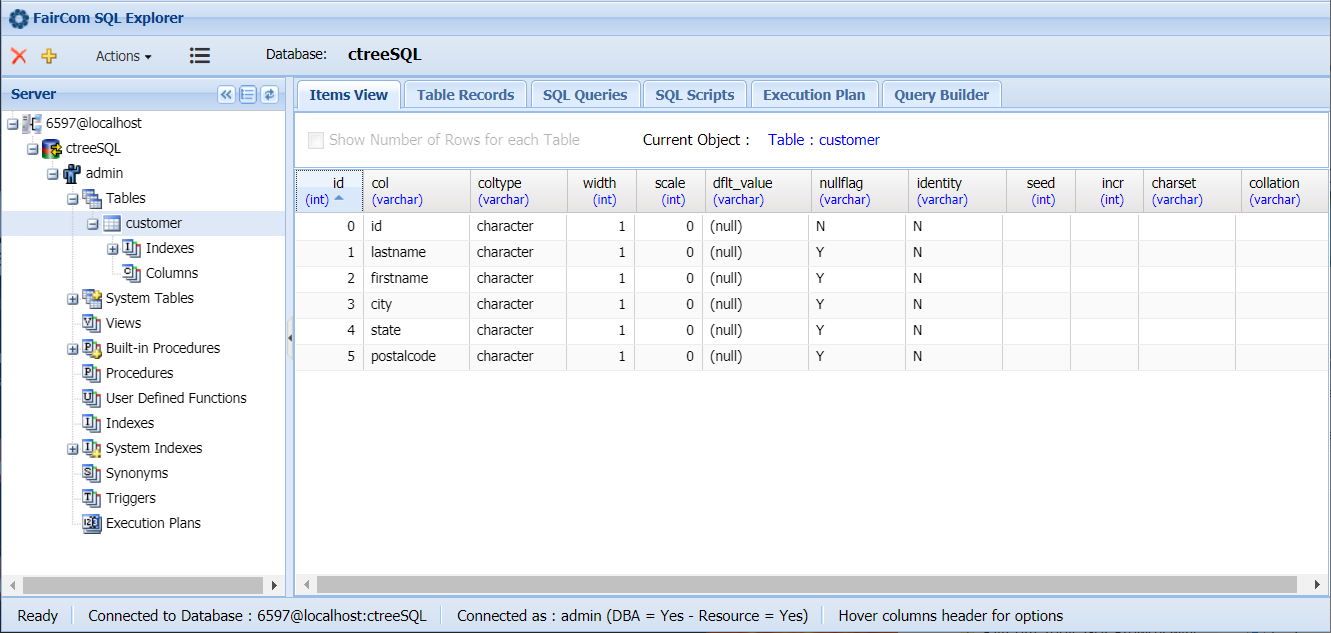Click the list-style icon in Server header
The width and height of the screenshot is (1331, 633).
coord(247,94)
